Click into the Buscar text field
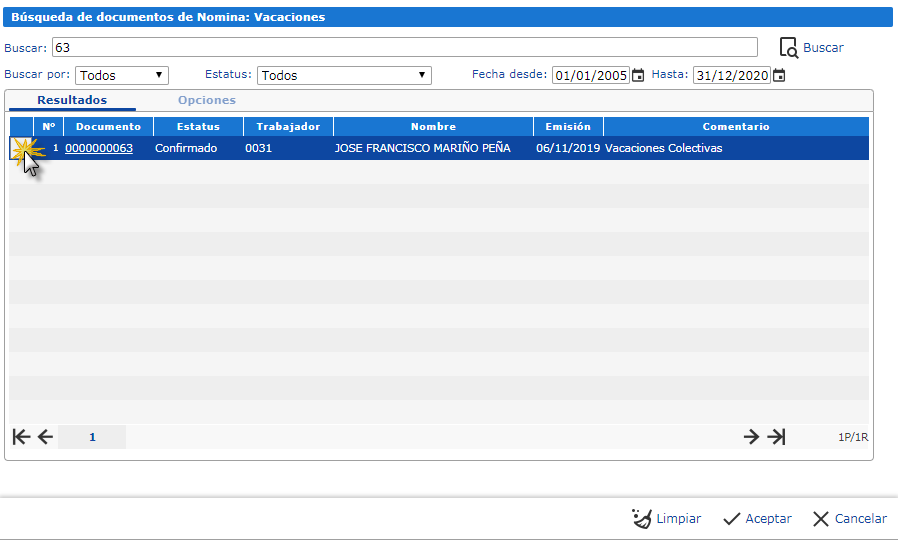This screenshot has width=898, height=540. pyautogui.click(x=404, y=47)
